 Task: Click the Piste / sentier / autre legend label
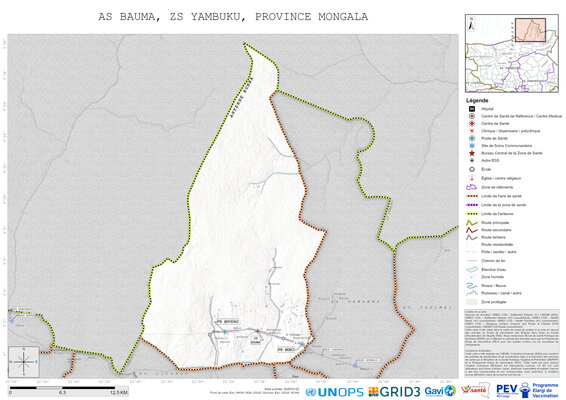coord(499,252)
